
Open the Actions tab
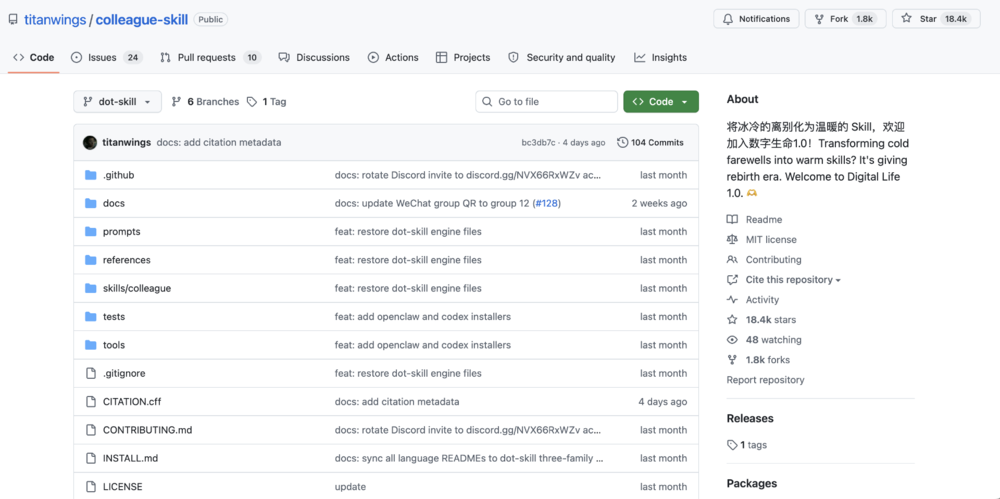click(x=393, y=57)
